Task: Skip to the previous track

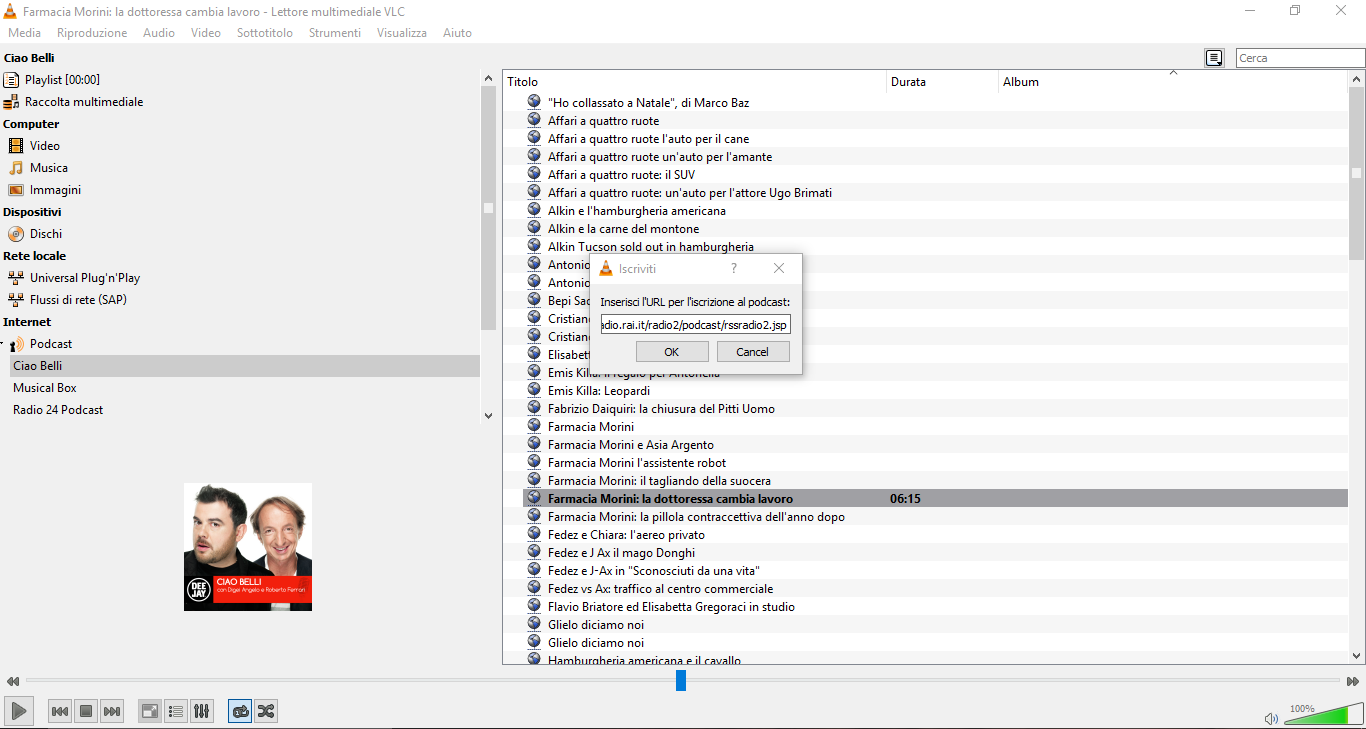Action: tap(60, 711)
